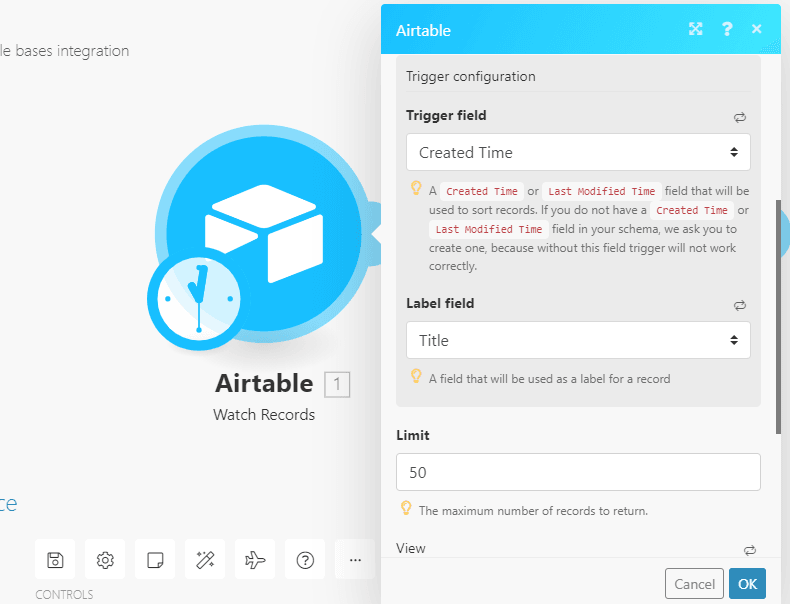Screen dimensions: 790x604
Task: Toggle map mode for Label field
Action: 740,305
